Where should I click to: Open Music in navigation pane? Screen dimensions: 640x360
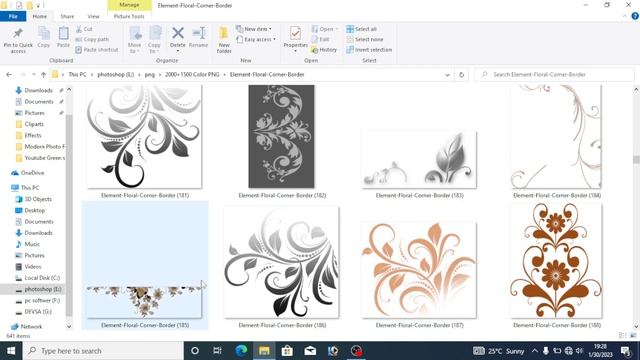[x=32, y=244]
